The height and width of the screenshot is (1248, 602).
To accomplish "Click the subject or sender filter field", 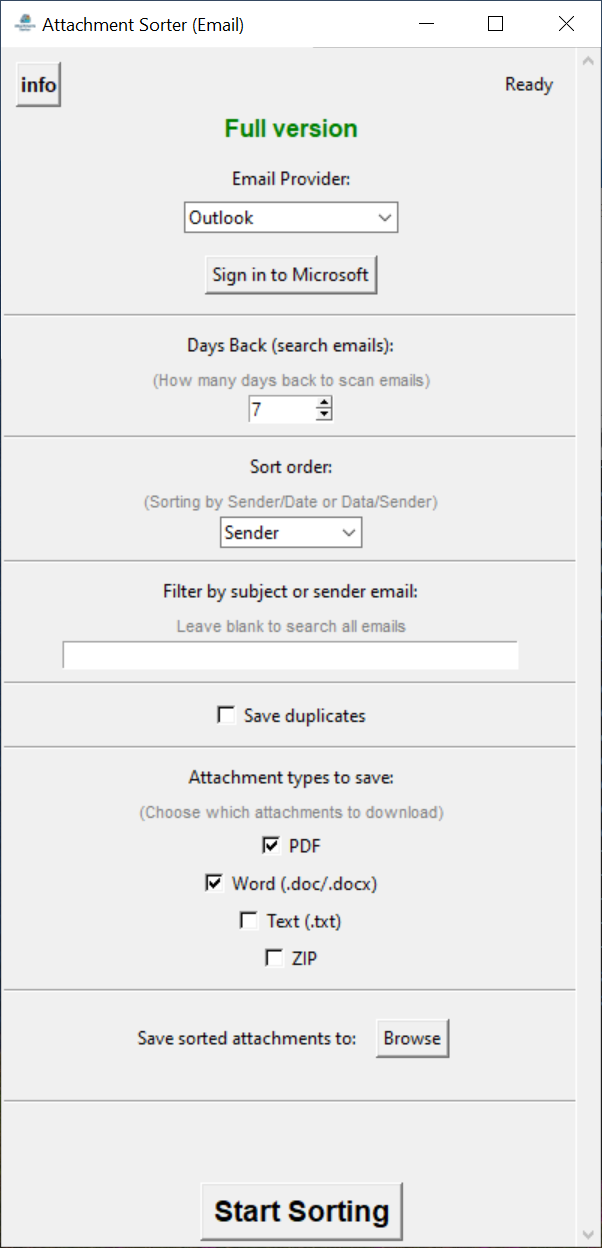I will (x=290, y=655).
